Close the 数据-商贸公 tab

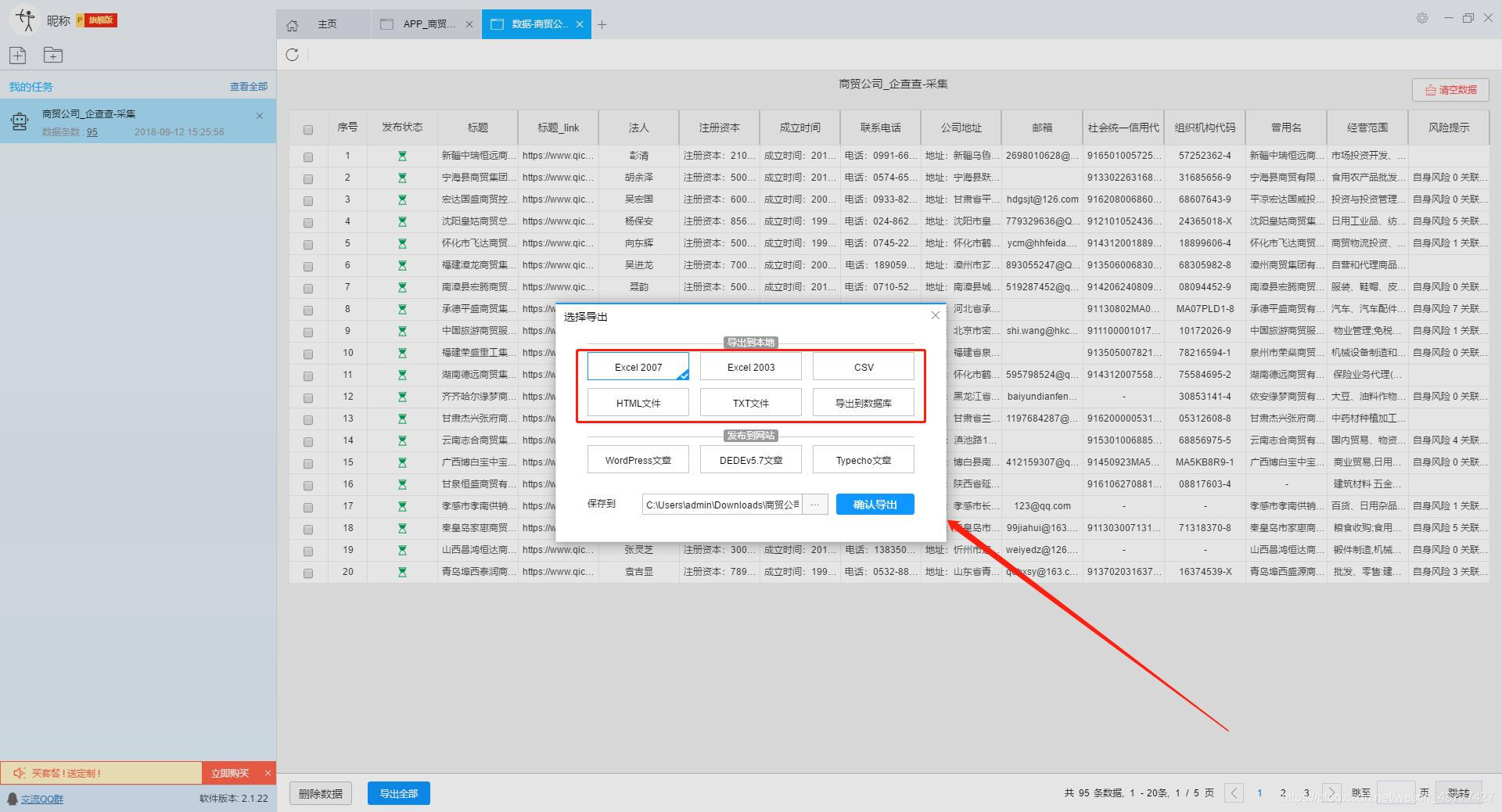coord(580,24)
